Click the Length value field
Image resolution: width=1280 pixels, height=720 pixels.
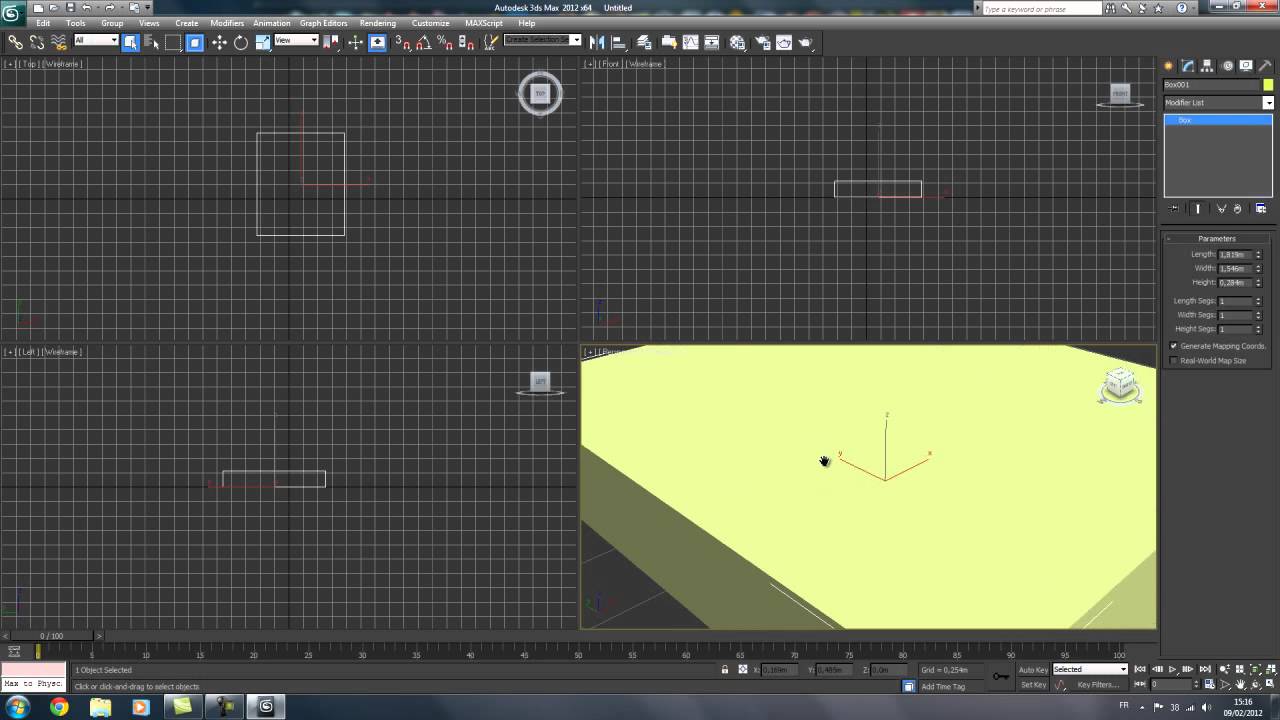[1236, 255]
